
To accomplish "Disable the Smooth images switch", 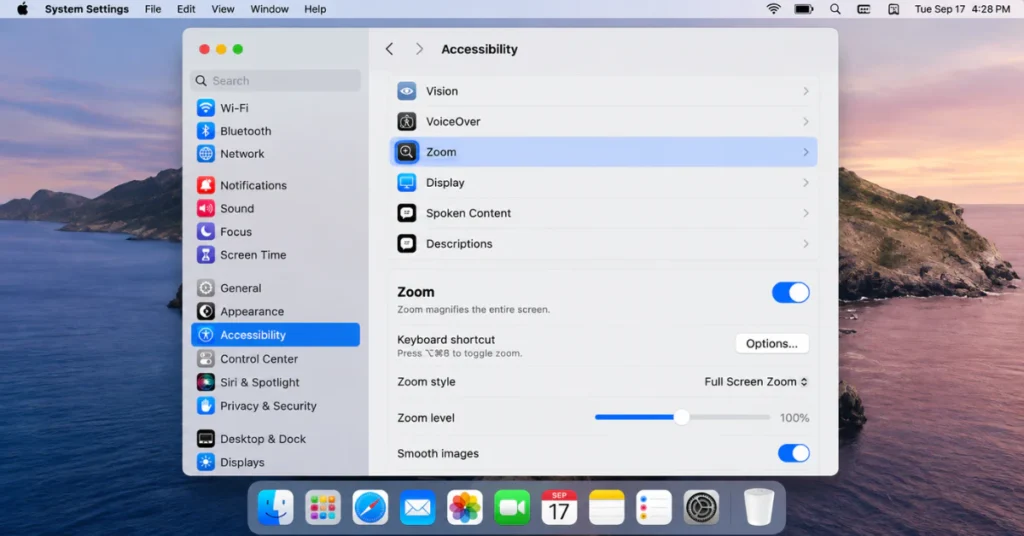I will (x=793, y=453).
